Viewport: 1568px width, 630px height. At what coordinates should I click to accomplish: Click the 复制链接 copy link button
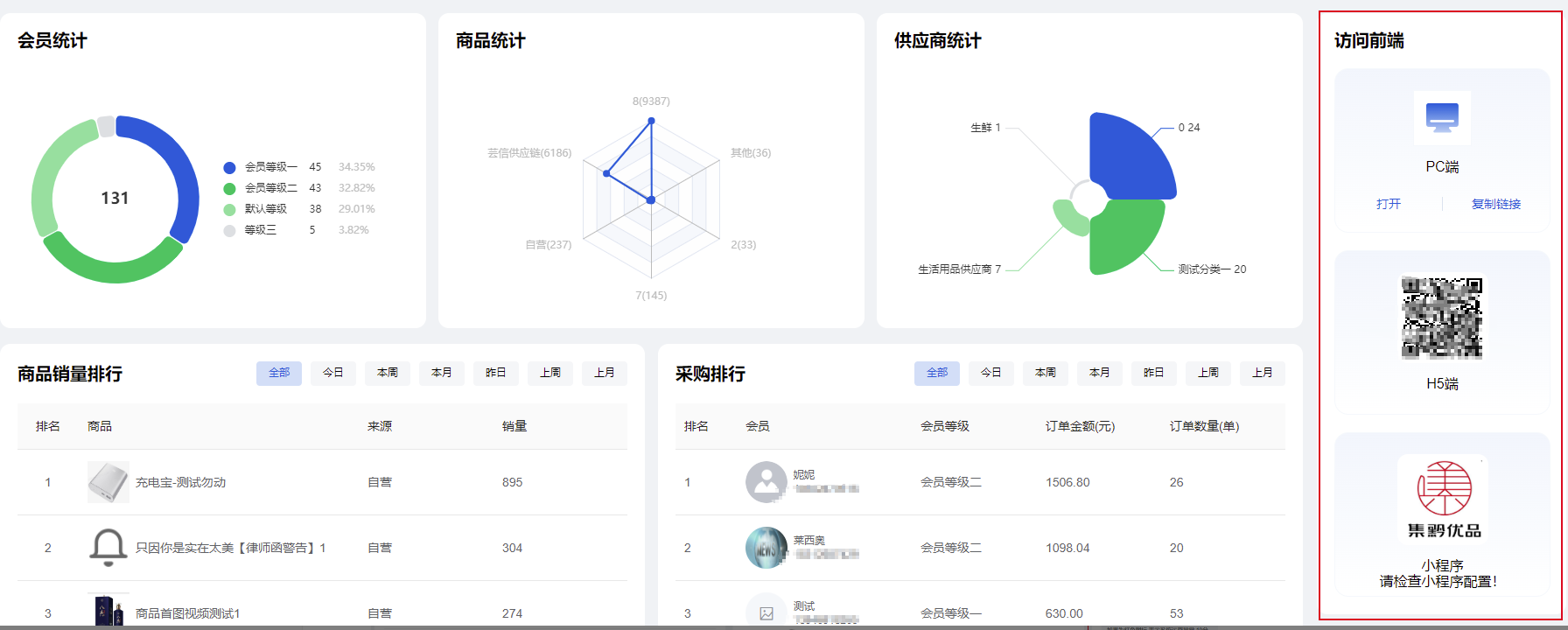point(1495,204)
